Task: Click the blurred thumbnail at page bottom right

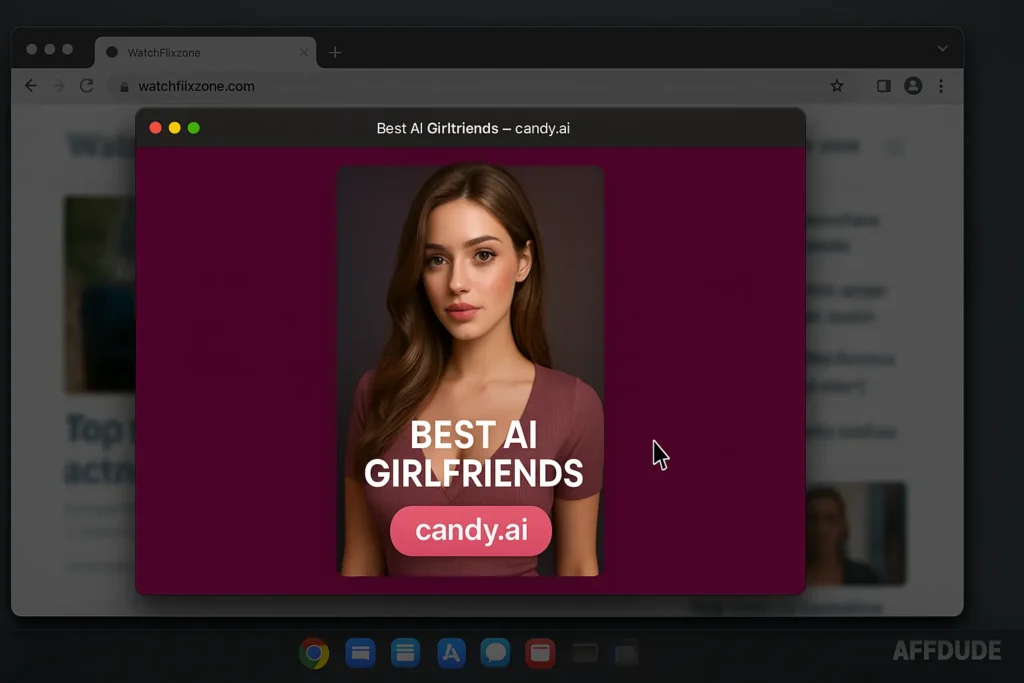Action: (x=856, y=533)
